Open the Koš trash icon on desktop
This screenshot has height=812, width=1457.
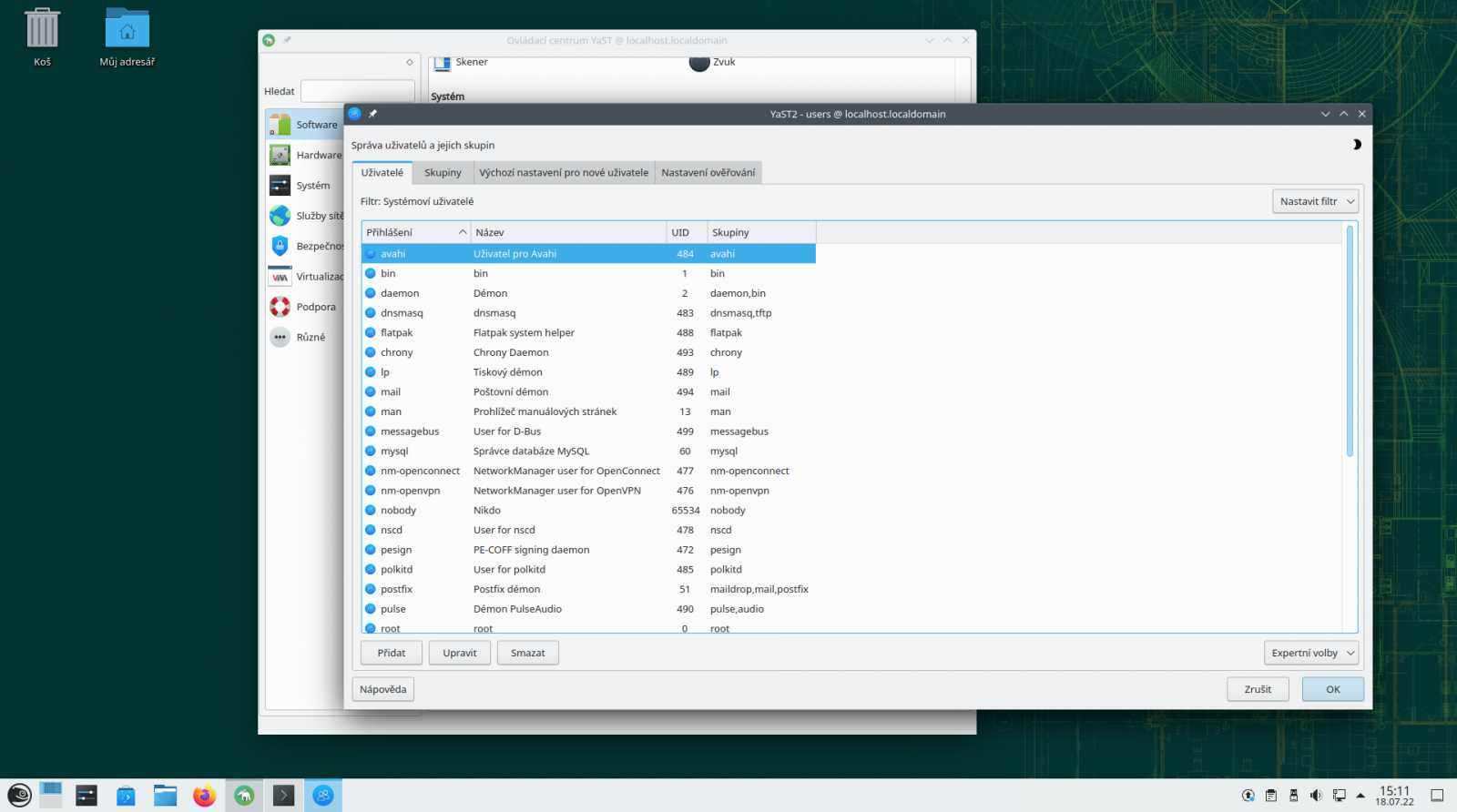pos(42,37)
